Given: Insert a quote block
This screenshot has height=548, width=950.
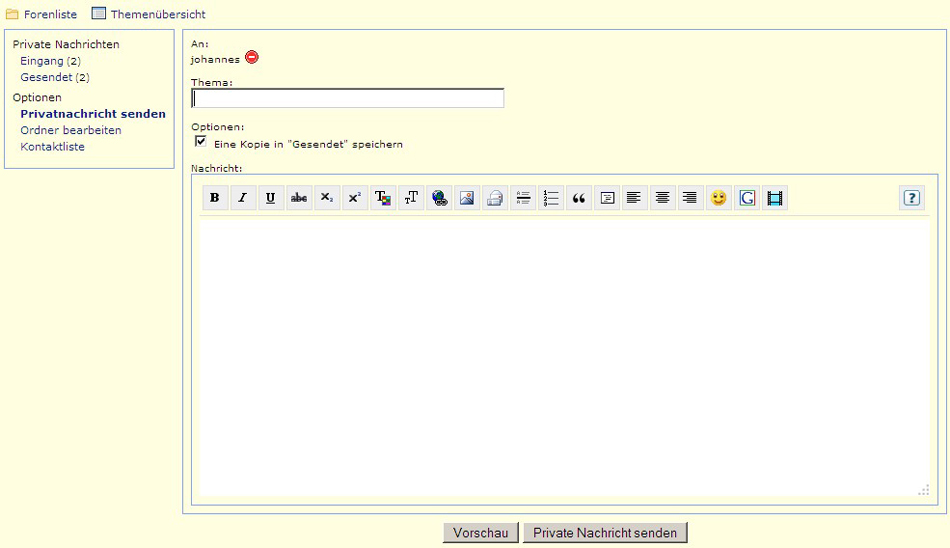Looking at the screenshot, I should pyautogui.click(x=579, y=198).
